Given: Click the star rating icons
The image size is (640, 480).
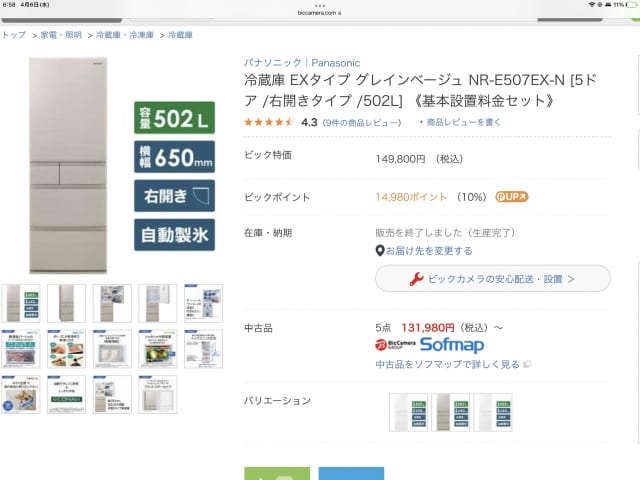Looking at the screenshot, I should (x=269, y=122).
